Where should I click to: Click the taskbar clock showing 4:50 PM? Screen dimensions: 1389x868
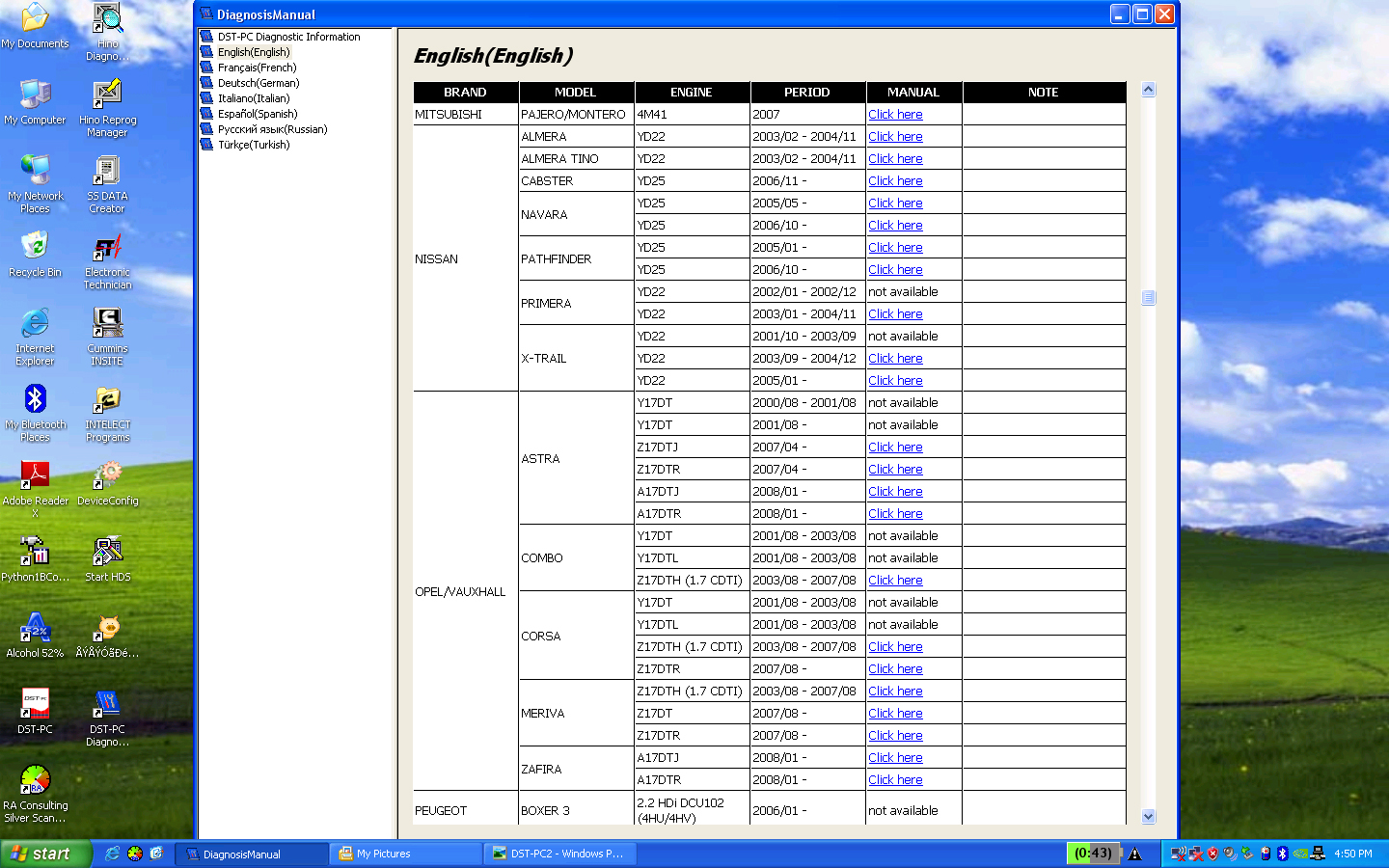tap(1353, 854)
